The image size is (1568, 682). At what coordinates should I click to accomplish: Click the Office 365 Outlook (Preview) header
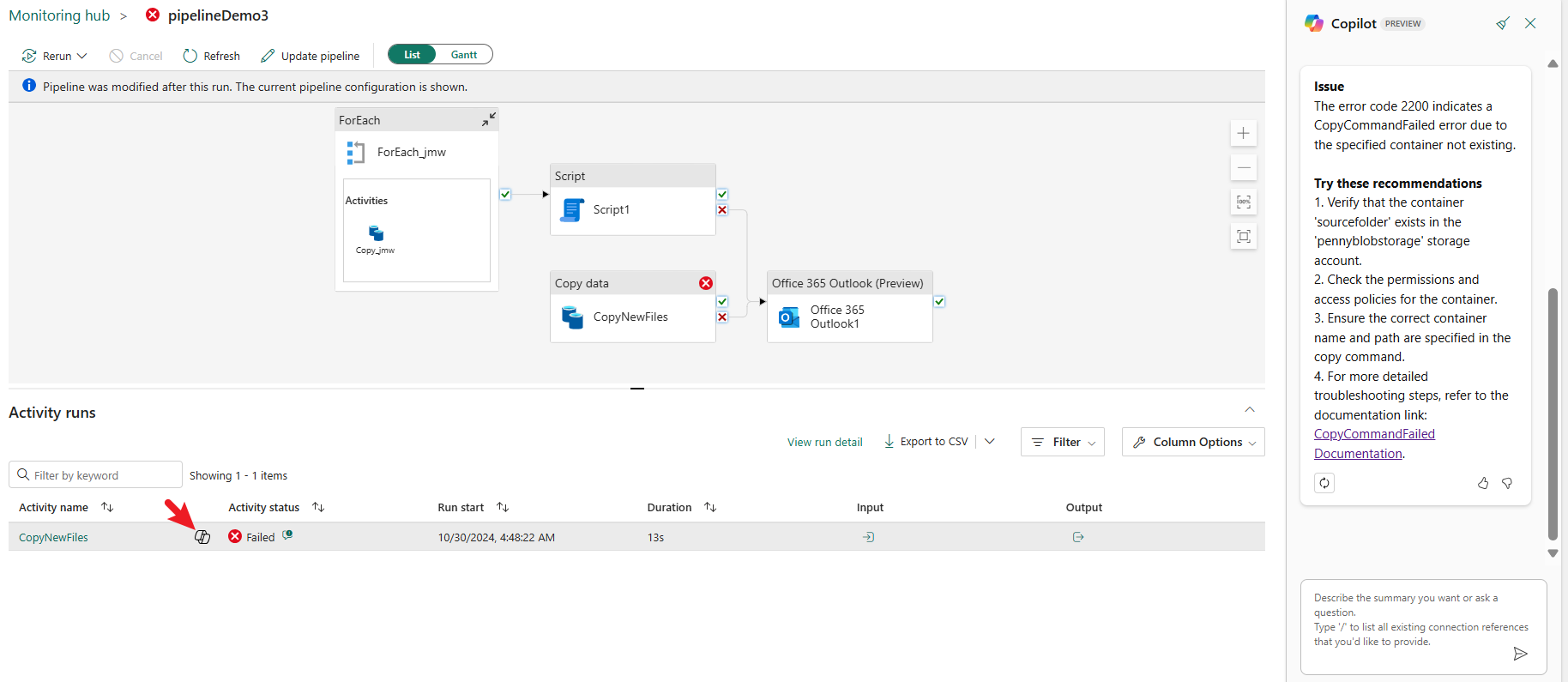pos(849,283)
